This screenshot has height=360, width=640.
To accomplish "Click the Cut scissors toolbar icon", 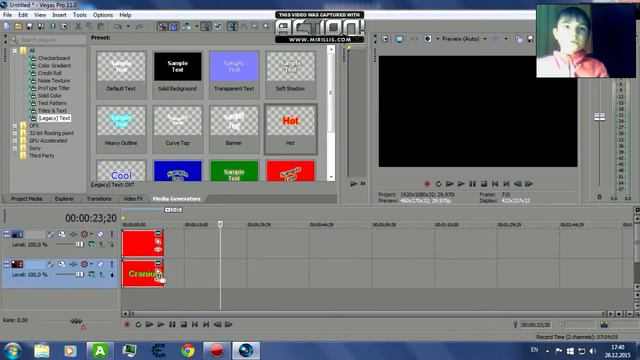I will click(78, 27).
